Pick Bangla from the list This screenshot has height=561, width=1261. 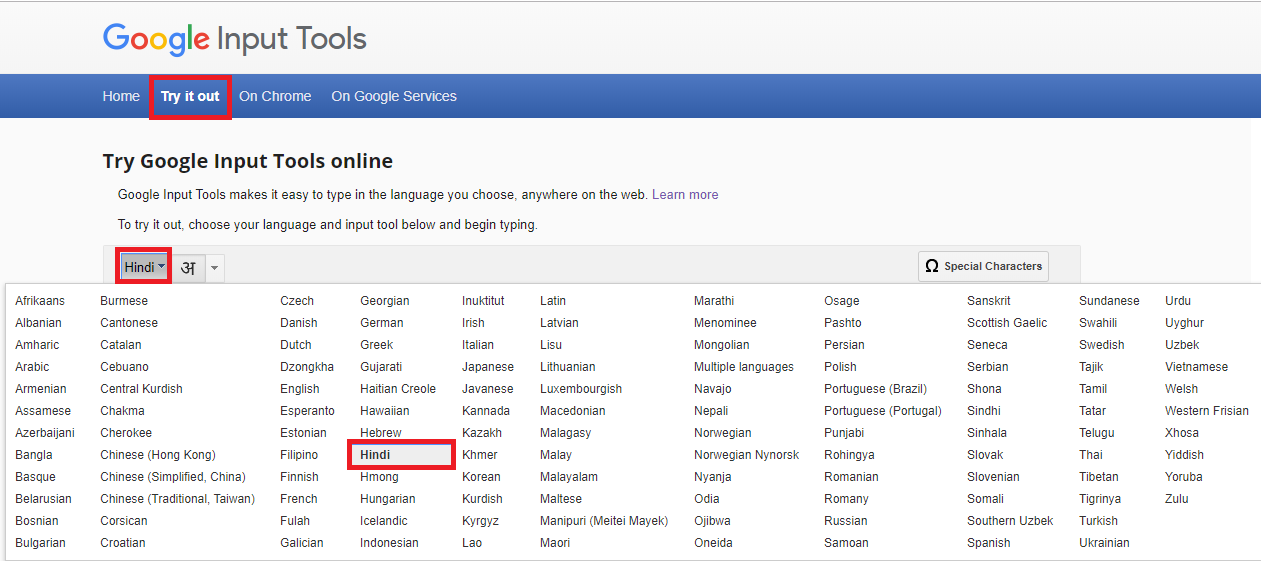pos(34,454)
